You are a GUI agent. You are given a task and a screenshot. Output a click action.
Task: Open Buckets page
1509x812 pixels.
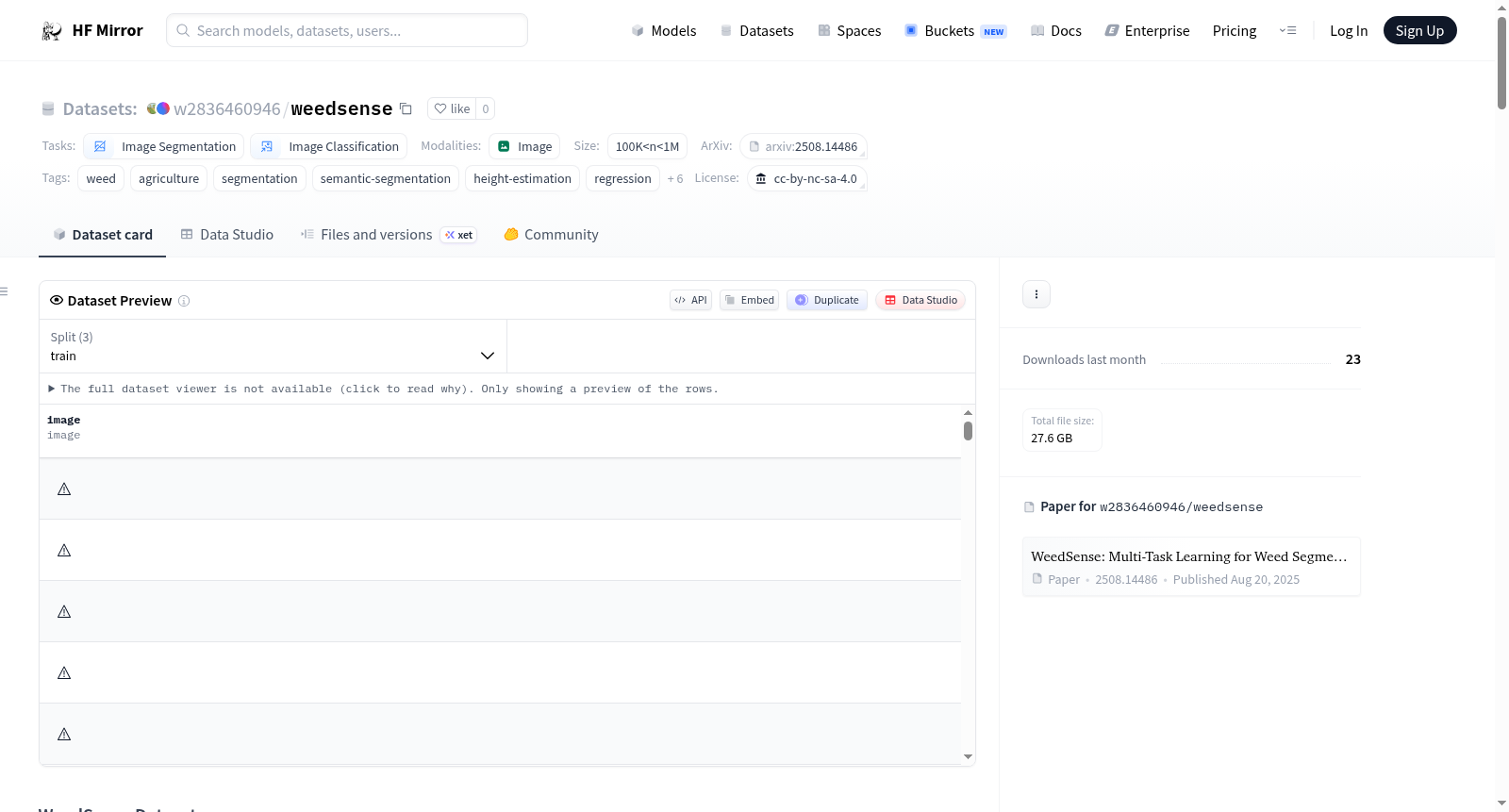(955, 31)
